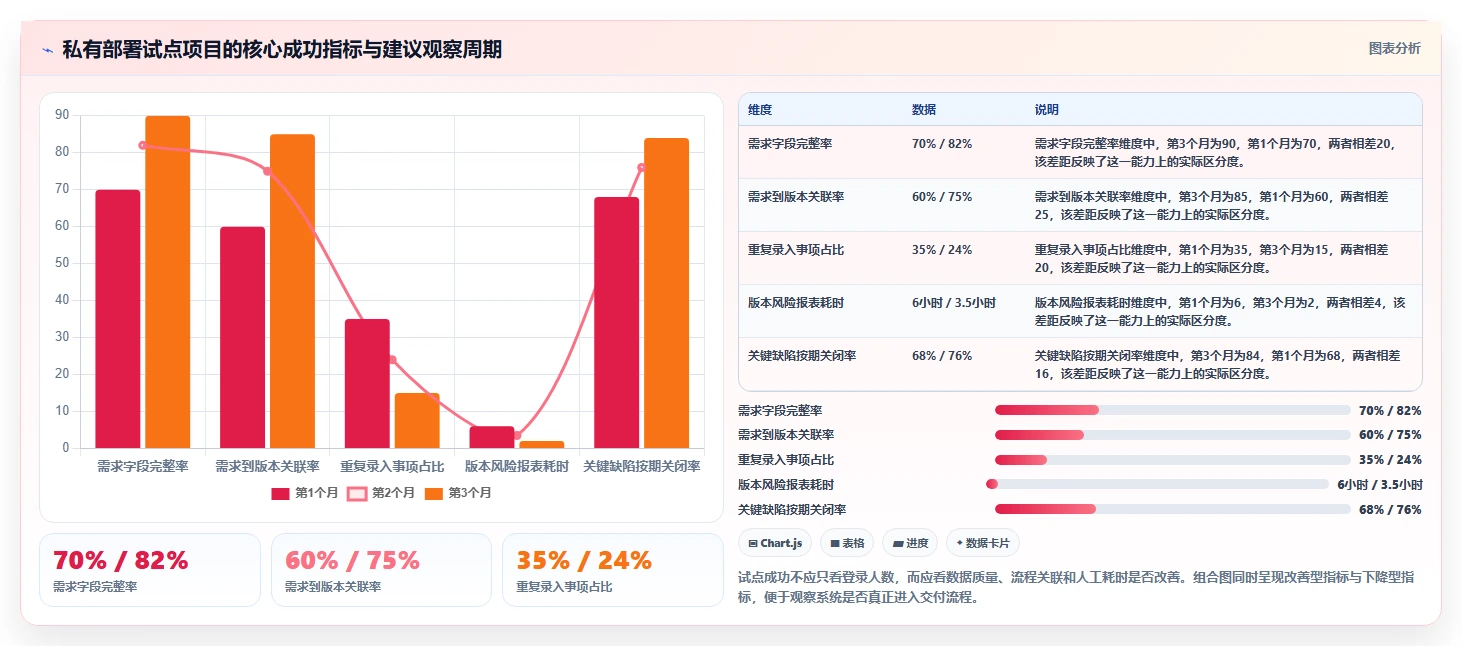The image size is (1462, 646).
Task: Click the chart panel title text
Action: (282, 49)
